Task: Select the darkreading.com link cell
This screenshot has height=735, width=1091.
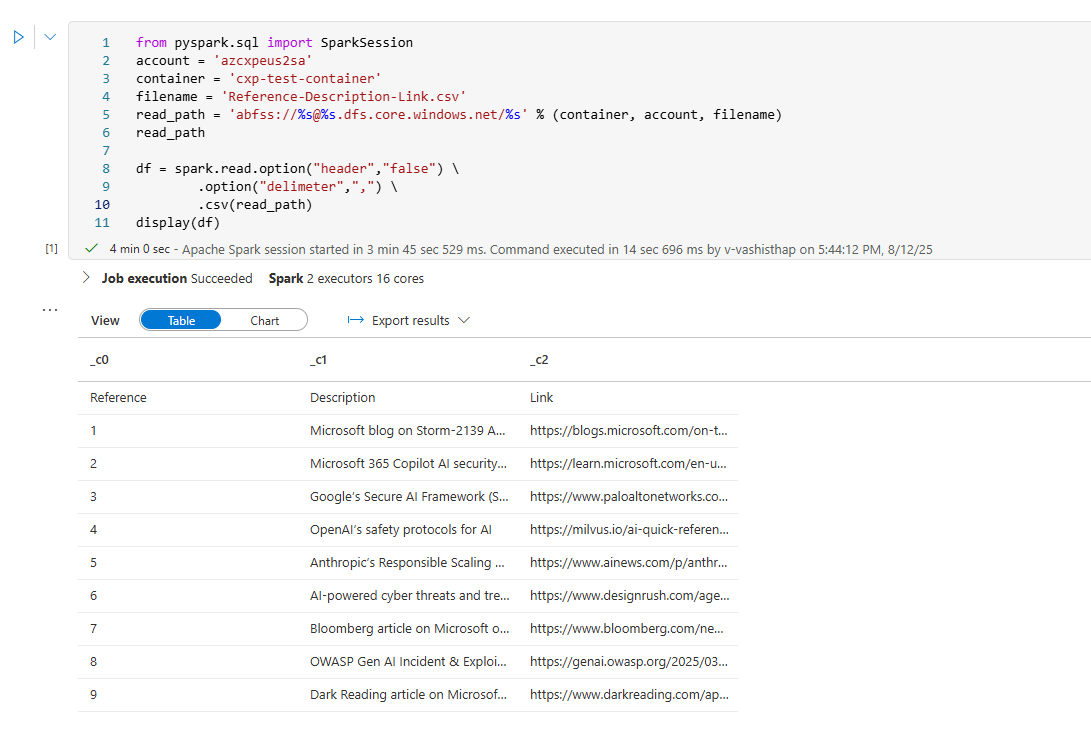Action: pyautogui.click(x=630, y=695)
